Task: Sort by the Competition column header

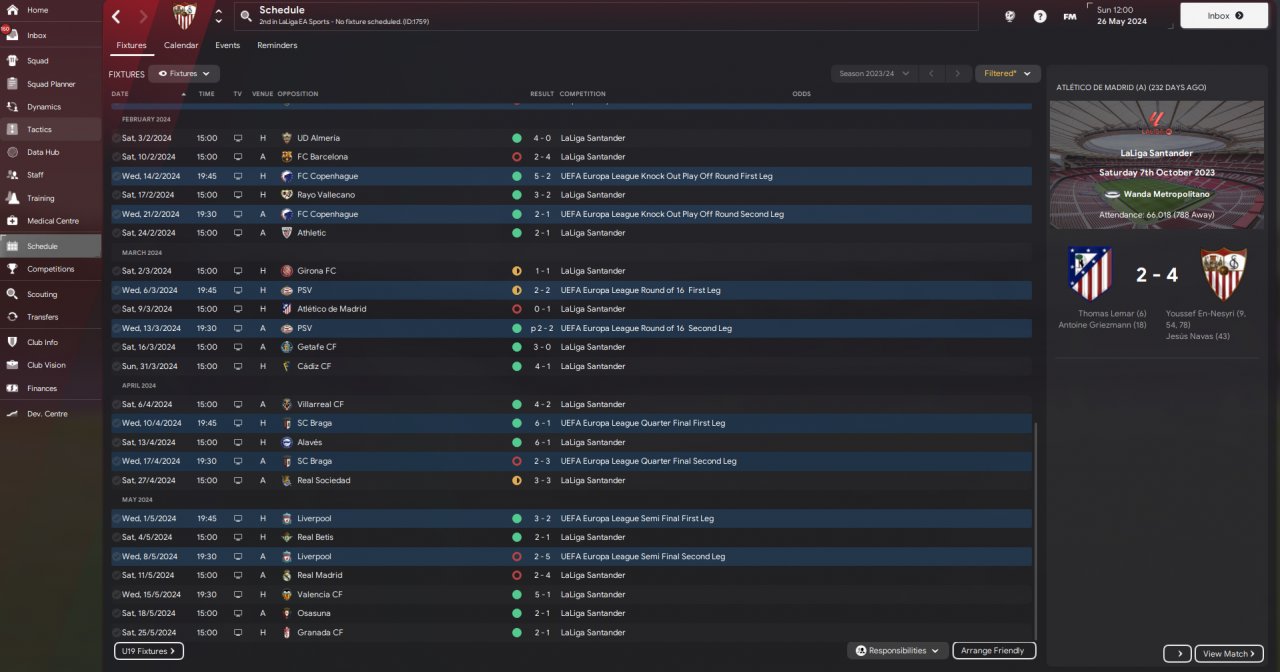Action: pos(583,94)
